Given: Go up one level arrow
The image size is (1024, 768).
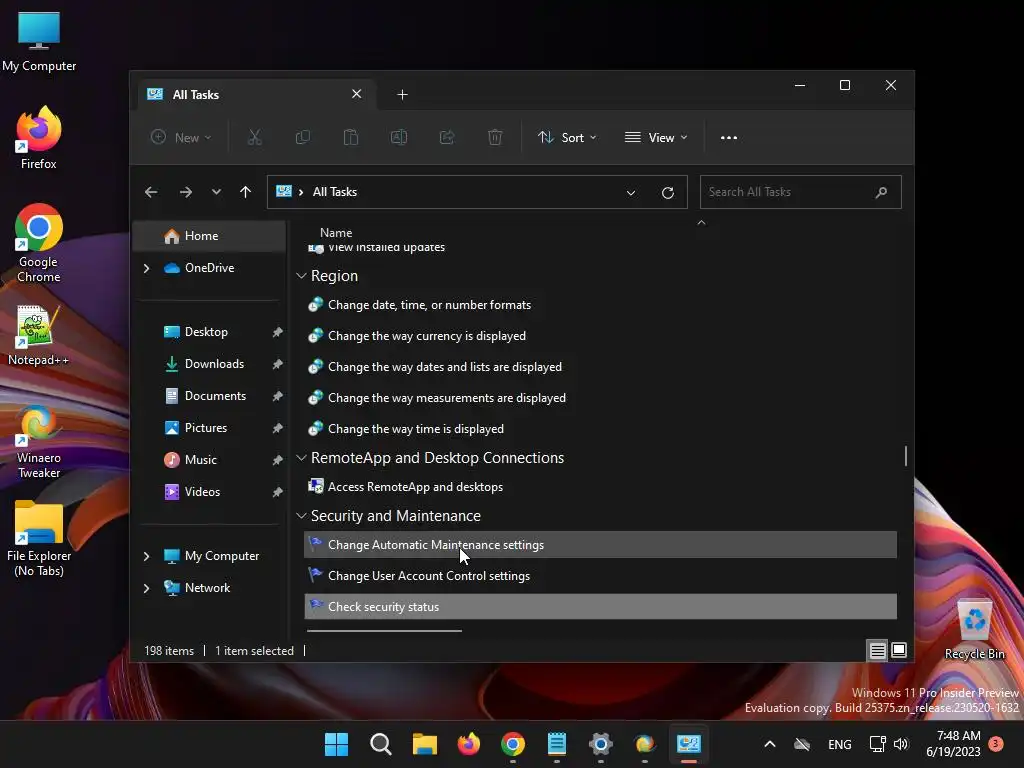Looking at the screenshot, I should pos(246,192).
